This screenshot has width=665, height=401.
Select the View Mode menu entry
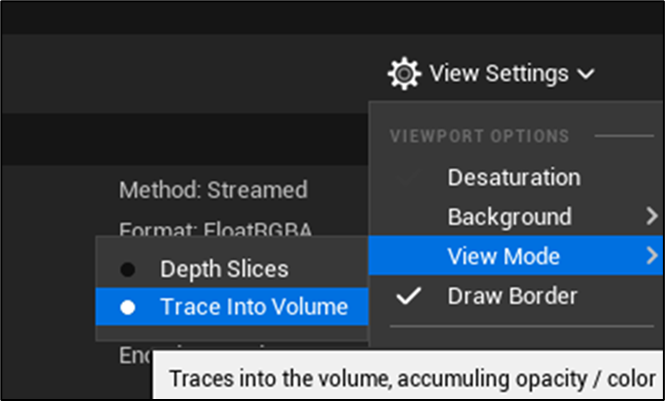(503, 256)
